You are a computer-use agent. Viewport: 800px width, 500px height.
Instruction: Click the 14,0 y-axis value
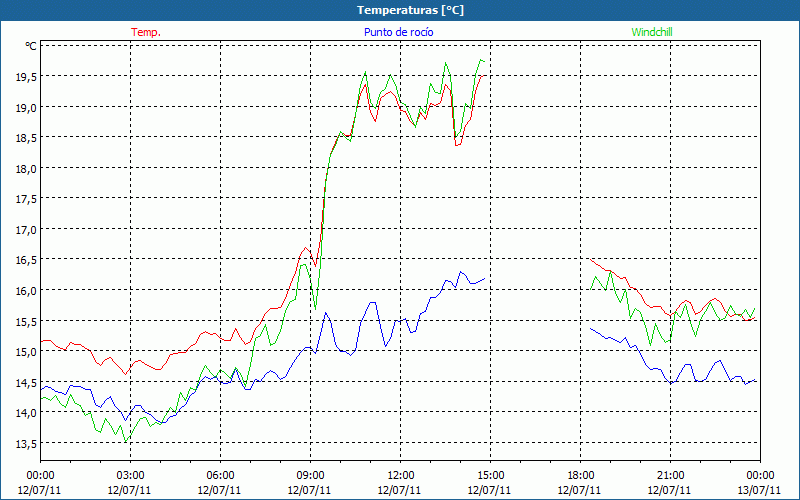(27, 413)
